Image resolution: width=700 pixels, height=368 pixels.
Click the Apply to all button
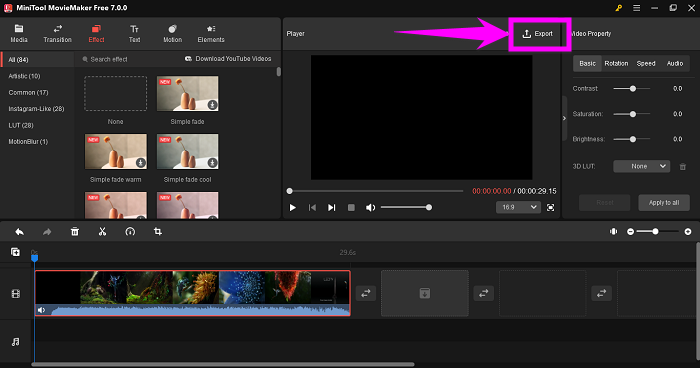click(x=664, y=203)
